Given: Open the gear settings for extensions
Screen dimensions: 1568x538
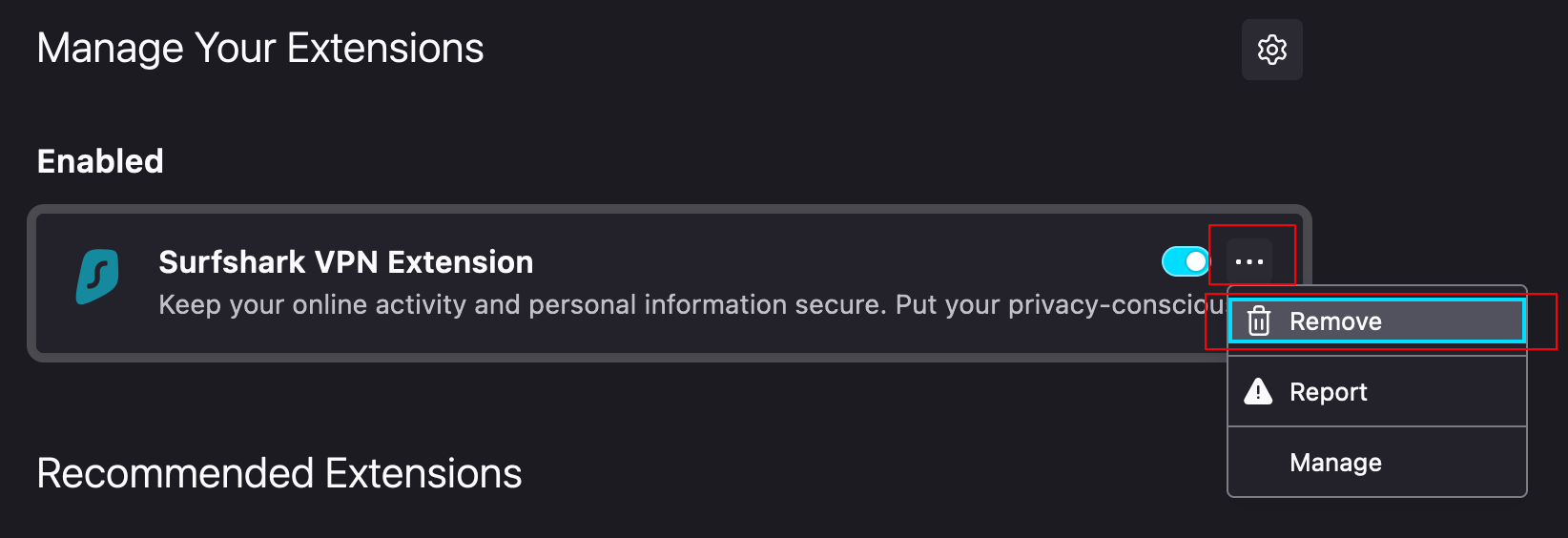Looking at the screenshot, I should (1271, 50).
